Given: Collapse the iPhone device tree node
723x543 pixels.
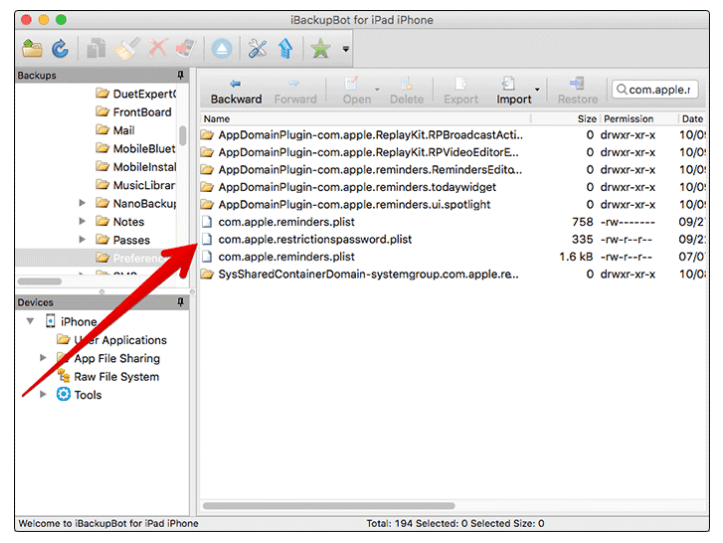Looking at the screenshot, I should tap(30, 321).
